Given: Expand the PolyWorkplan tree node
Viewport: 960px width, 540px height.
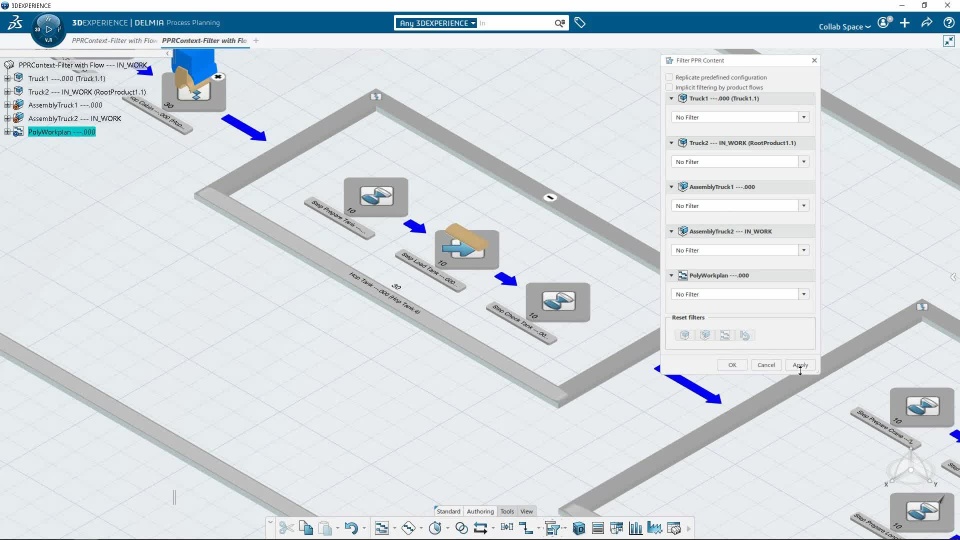Looking at the screenshot, I should [x=7, y=132].
